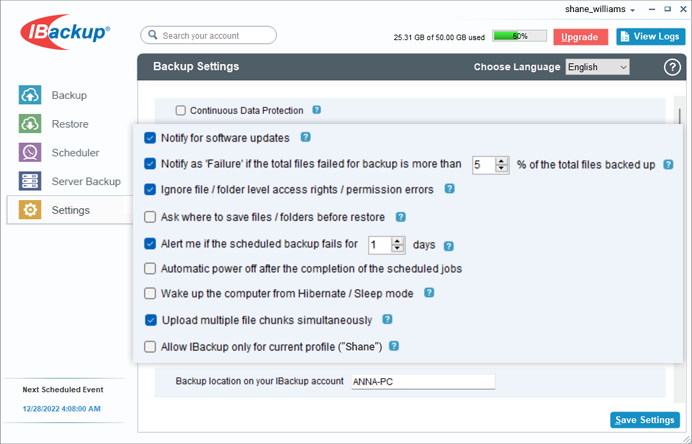Uncheck Ignore file / folder permission errors
Image resolution: width=692 pixels, height=444 pixels.
150,190
